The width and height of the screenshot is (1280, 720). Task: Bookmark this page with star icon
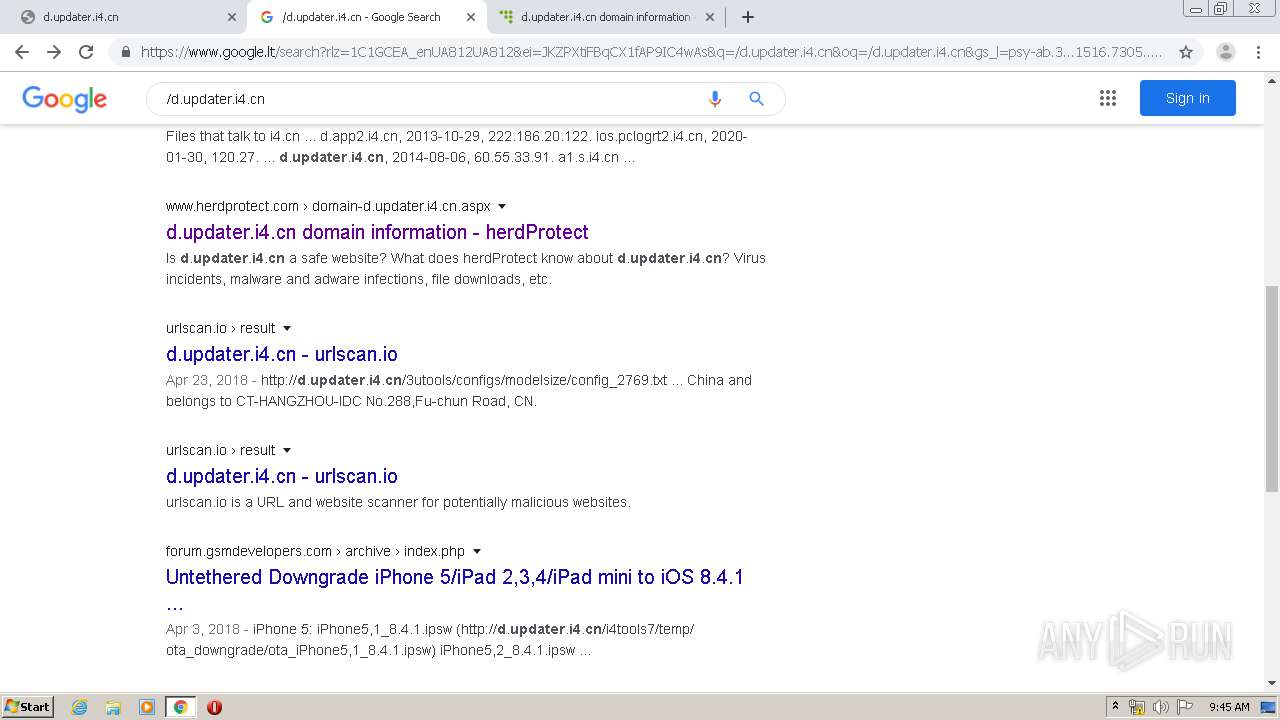(x=1186, y=52)
